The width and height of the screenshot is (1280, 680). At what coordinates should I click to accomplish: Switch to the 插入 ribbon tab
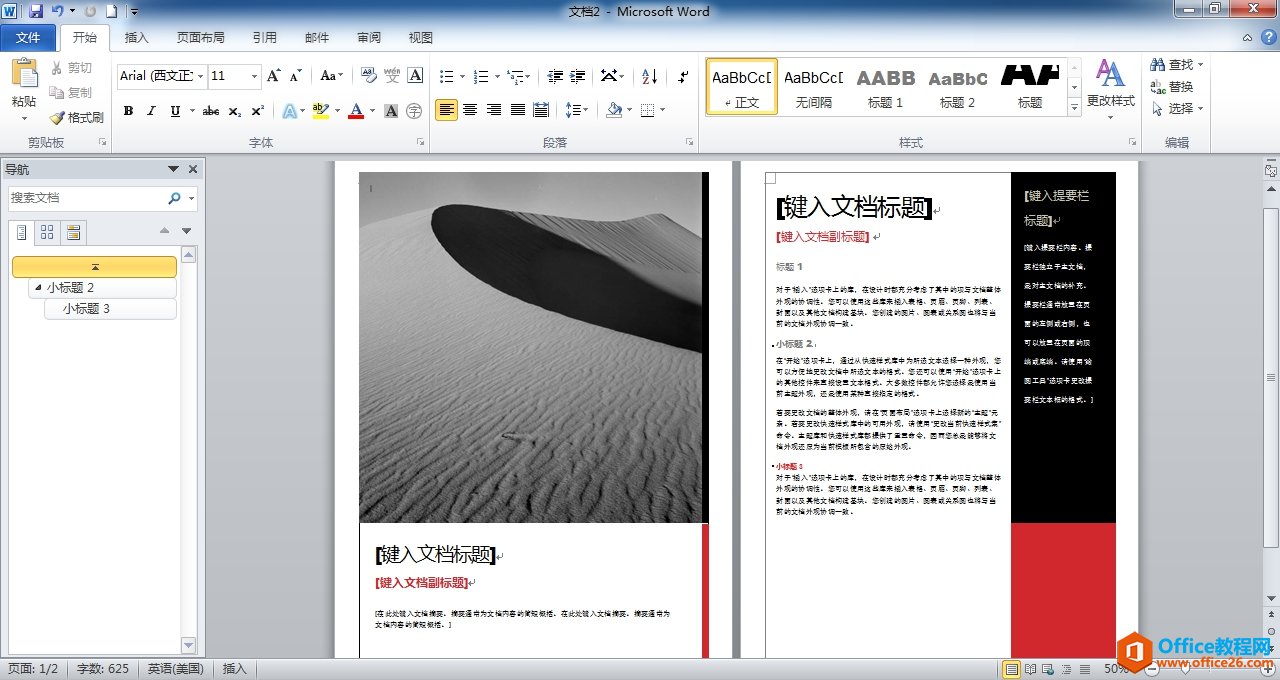[x=136, y=37]
